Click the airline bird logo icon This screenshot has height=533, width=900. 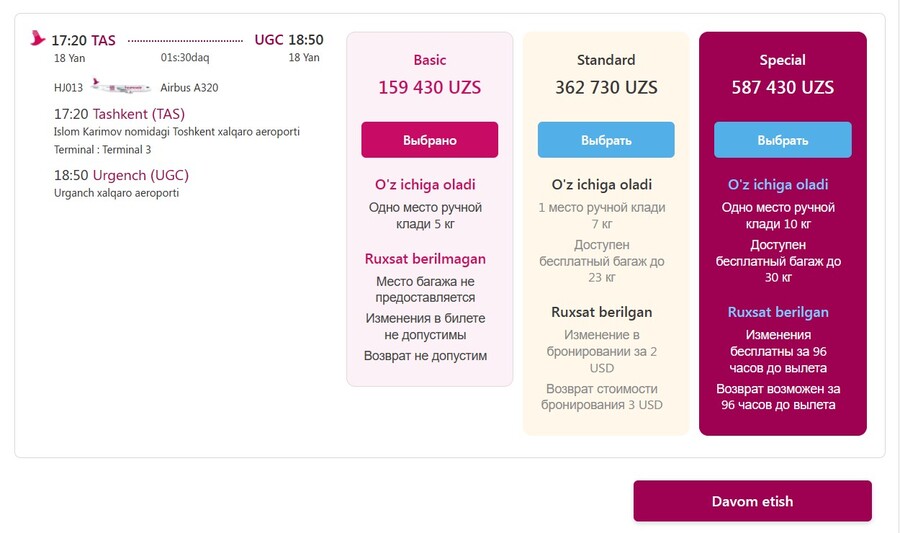[37, 38]
